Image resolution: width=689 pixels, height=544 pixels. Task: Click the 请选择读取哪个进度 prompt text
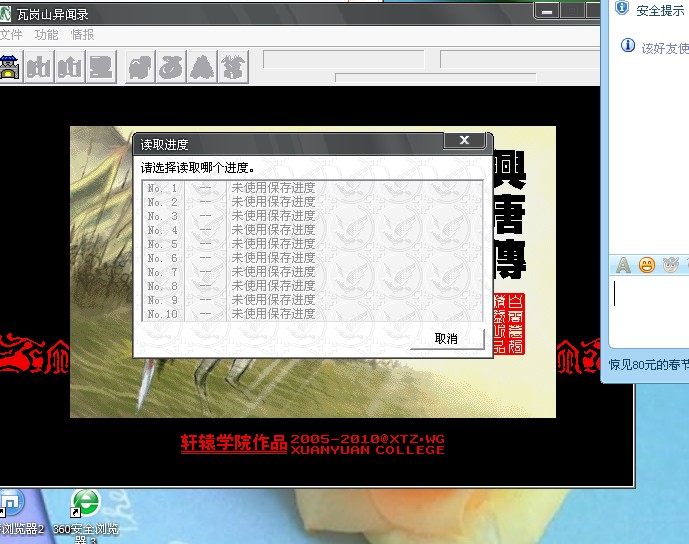[198, 168]
